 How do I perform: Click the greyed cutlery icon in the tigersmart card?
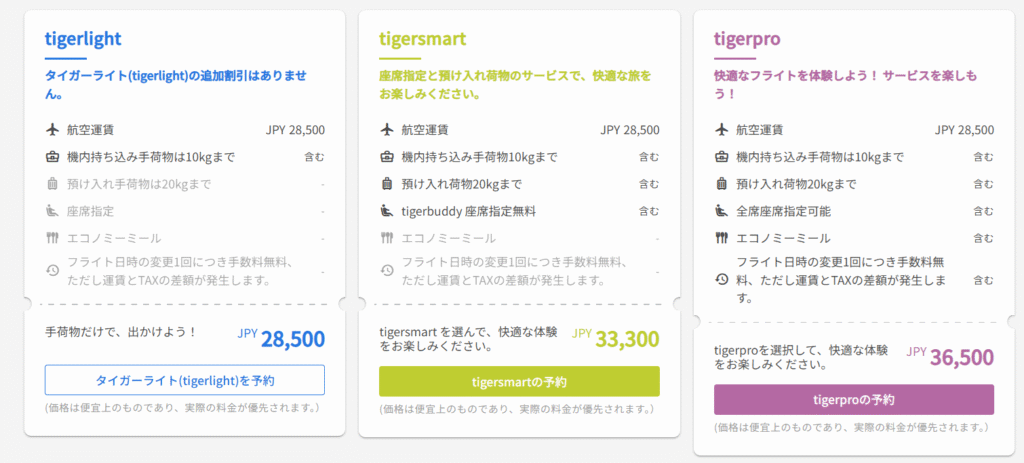point(387,238)
